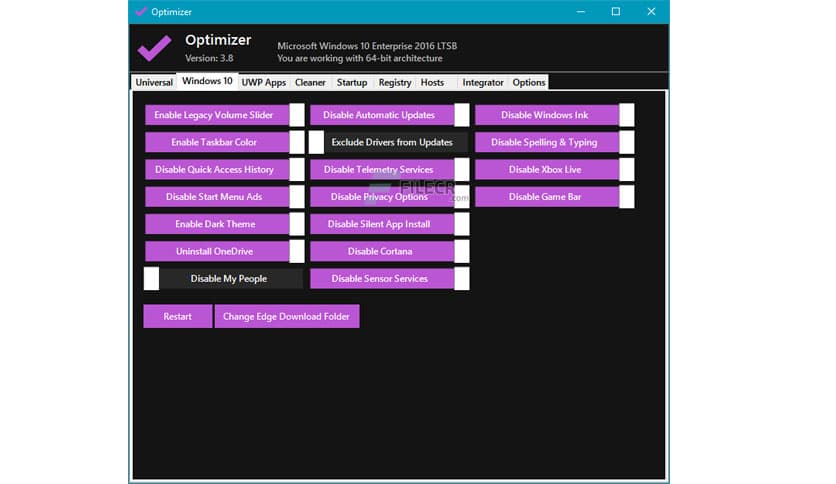Toggle Enable Taskbar Color switch

pyautogui.click(x=224, y=142)
